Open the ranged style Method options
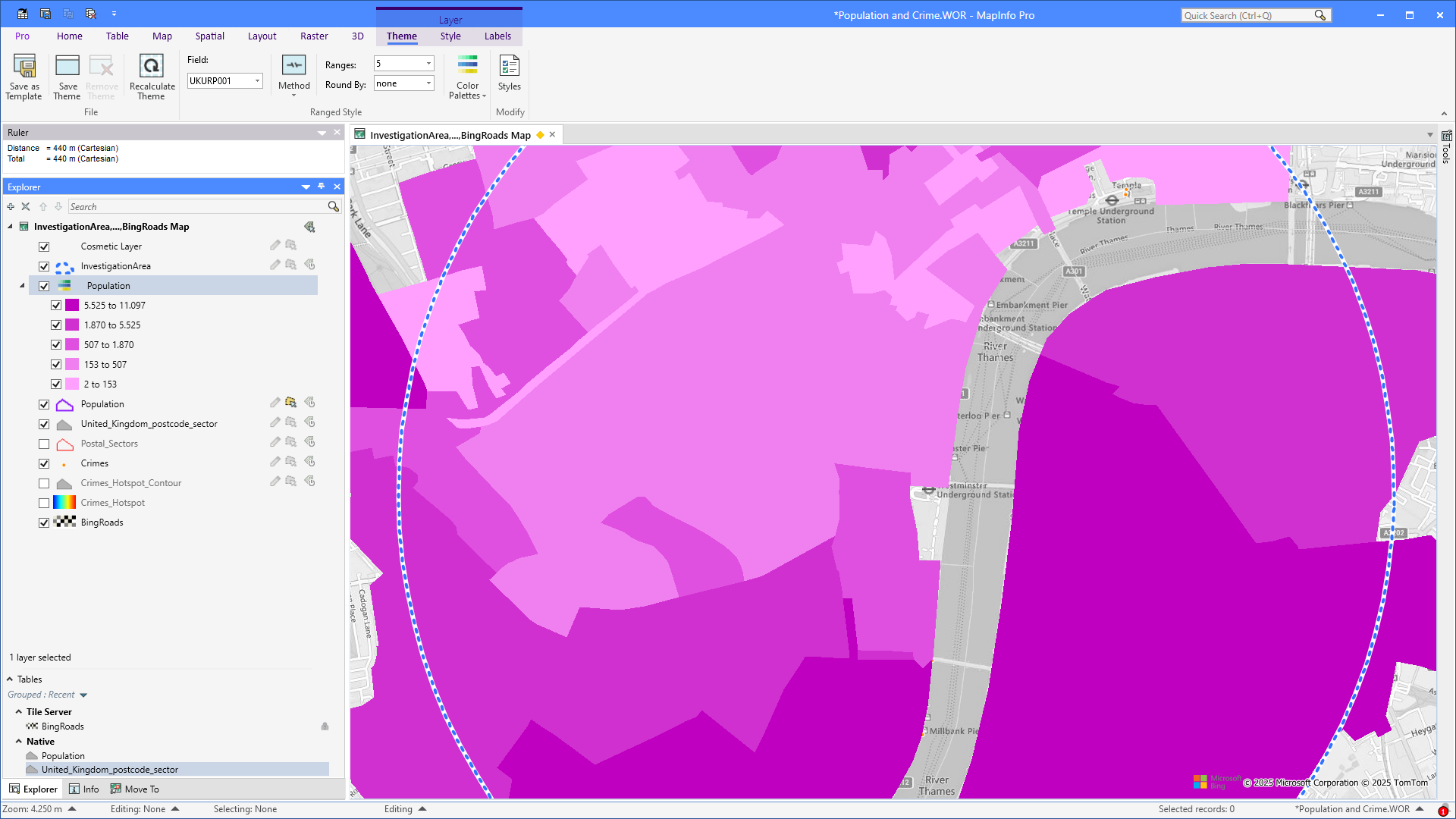 [x=293, y=76]
